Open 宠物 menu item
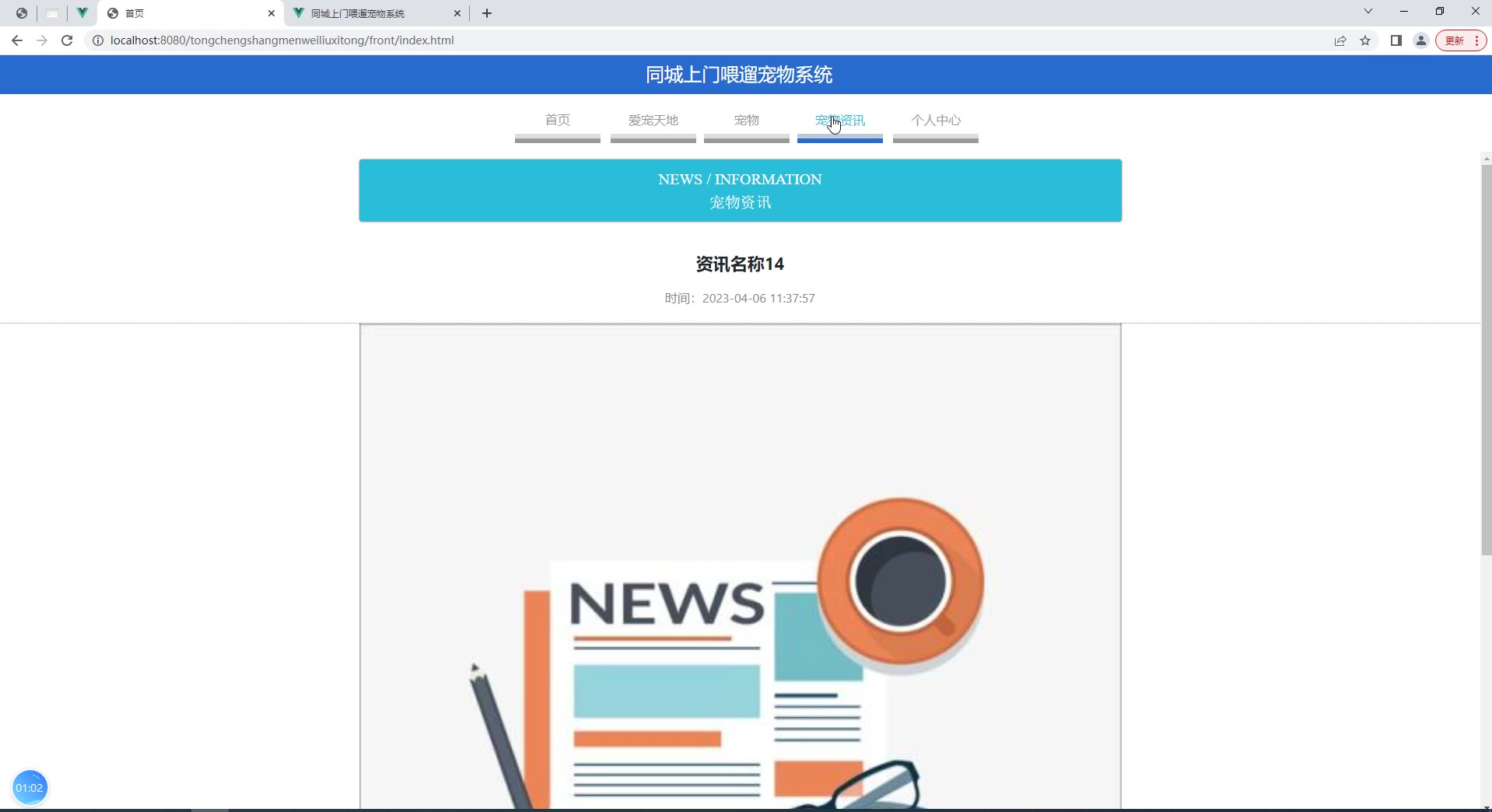The height and width of the screenshot is (812, 1492). [x=747, y=121]
